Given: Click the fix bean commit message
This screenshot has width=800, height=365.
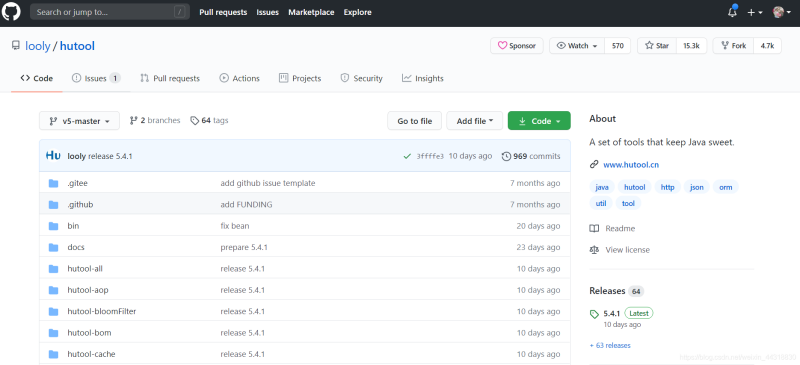Looking at the screenshot, I should point(235,226).
